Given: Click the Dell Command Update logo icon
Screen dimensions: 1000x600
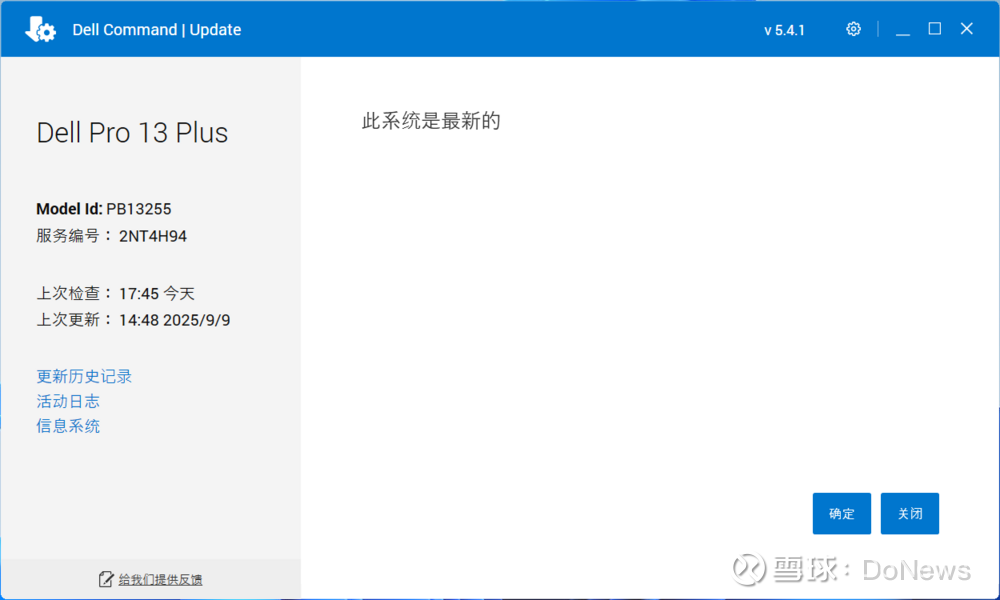Looking at the screenshot, I should (x=40, y=29).
